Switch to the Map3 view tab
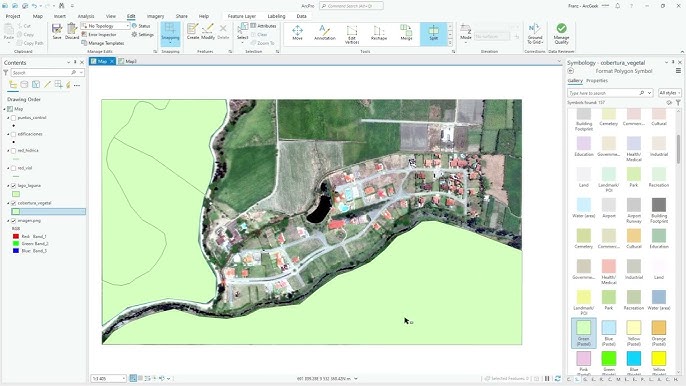This screenshot has width=686, height=386. [127, 61]
